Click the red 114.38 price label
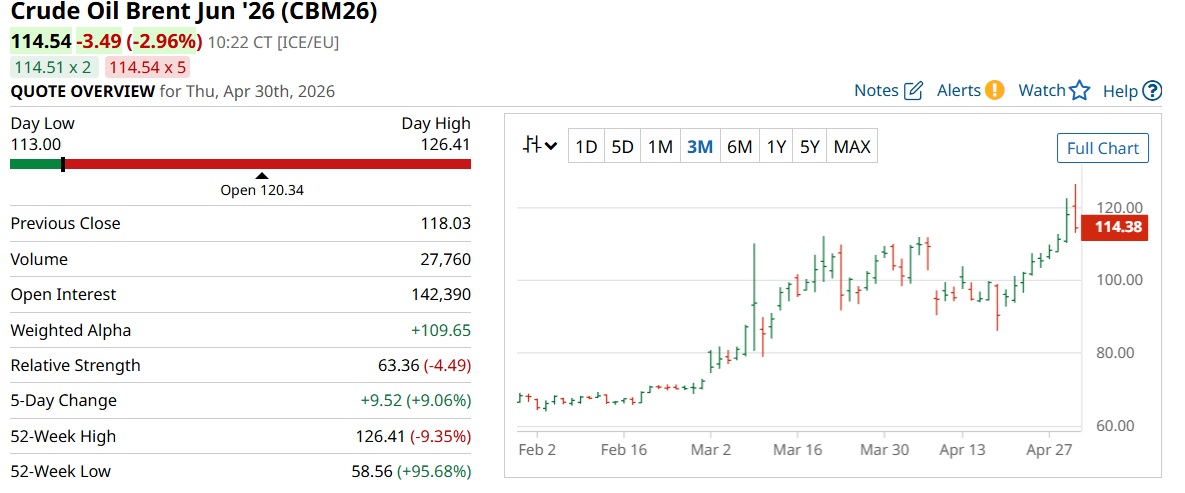Image resolution: width=1185 pixels, height=493 pixels. coord(1119,228)
